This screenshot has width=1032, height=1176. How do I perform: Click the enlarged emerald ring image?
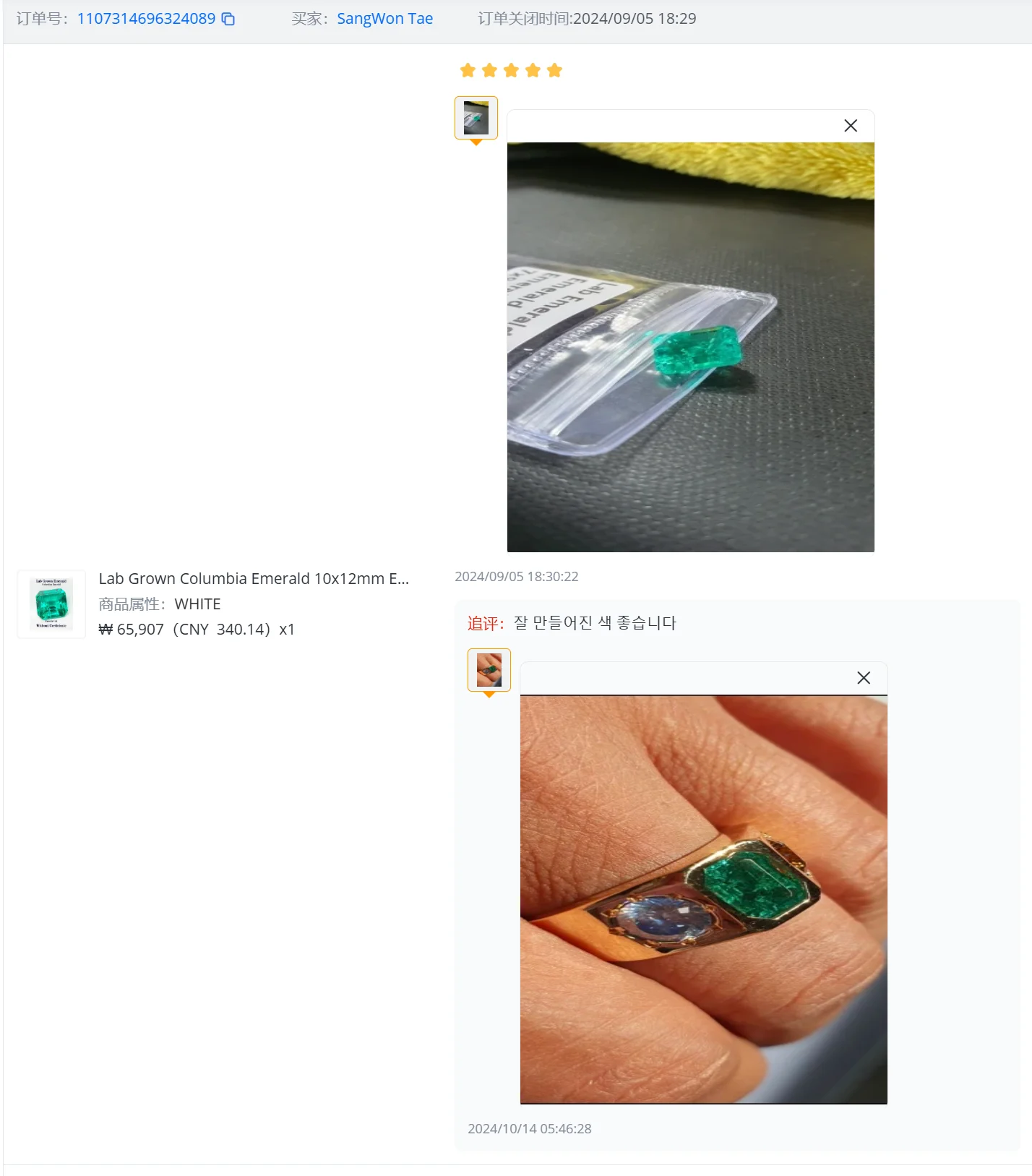tap(704, 900)
